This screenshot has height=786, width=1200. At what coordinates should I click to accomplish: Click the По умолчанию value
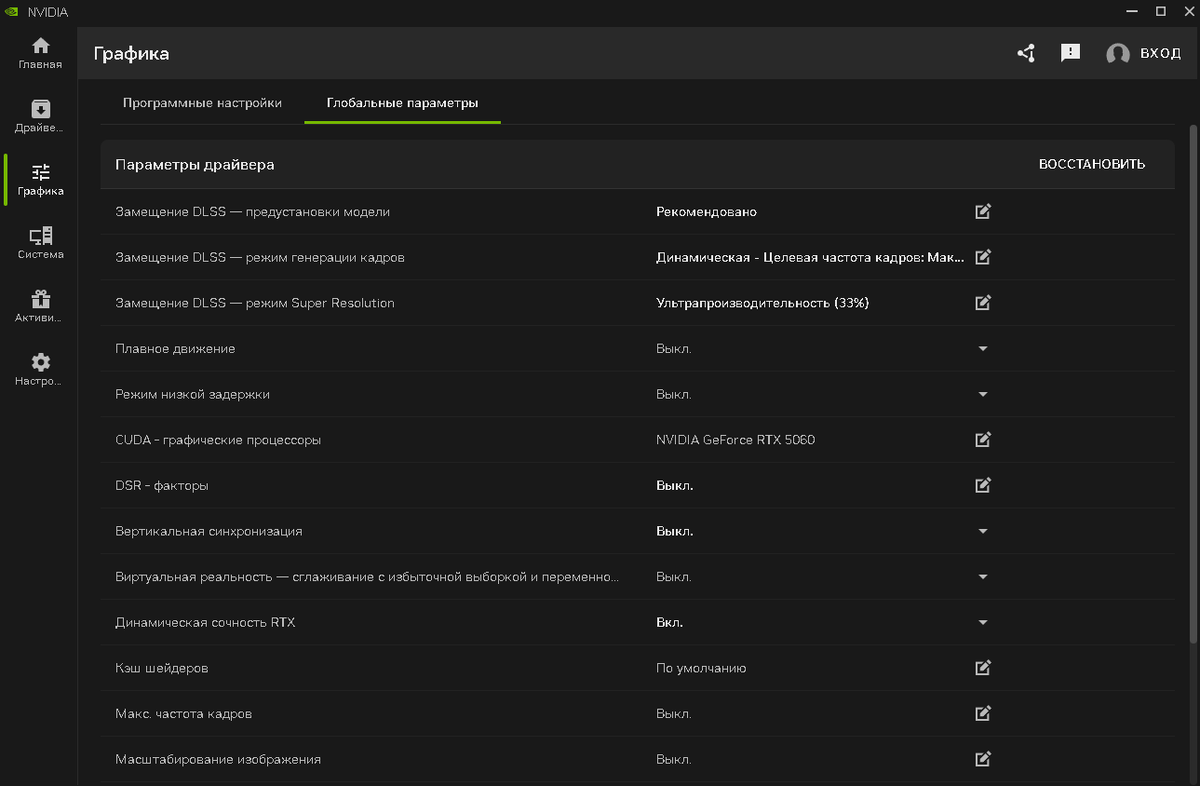coord(701,668)
